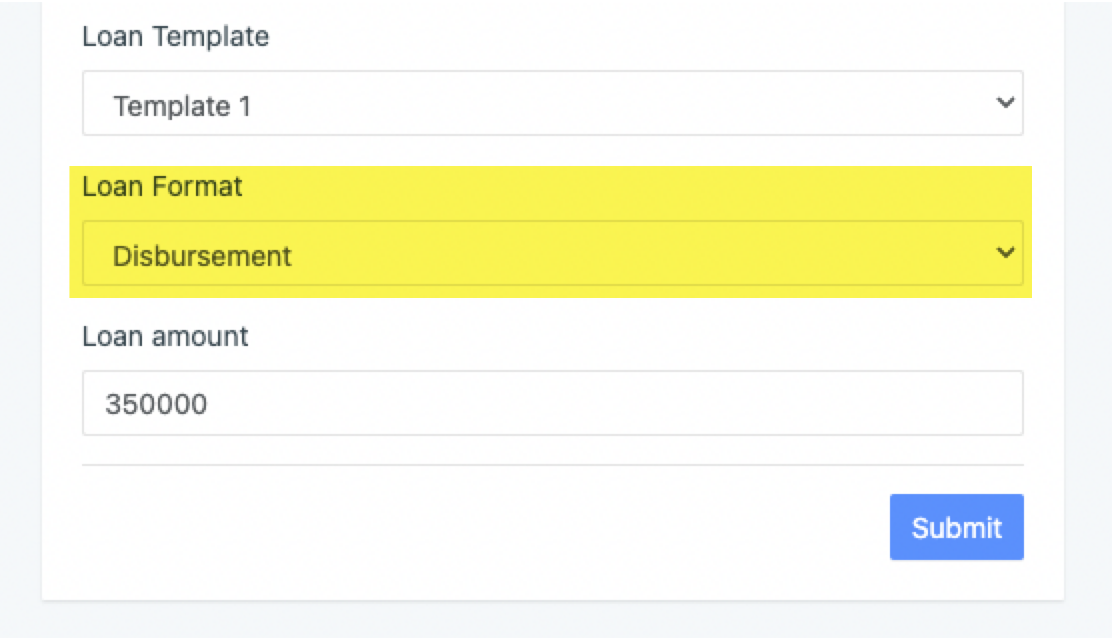Click the gray page background below the card
1112x638 pixels.
tap(552, 622)
